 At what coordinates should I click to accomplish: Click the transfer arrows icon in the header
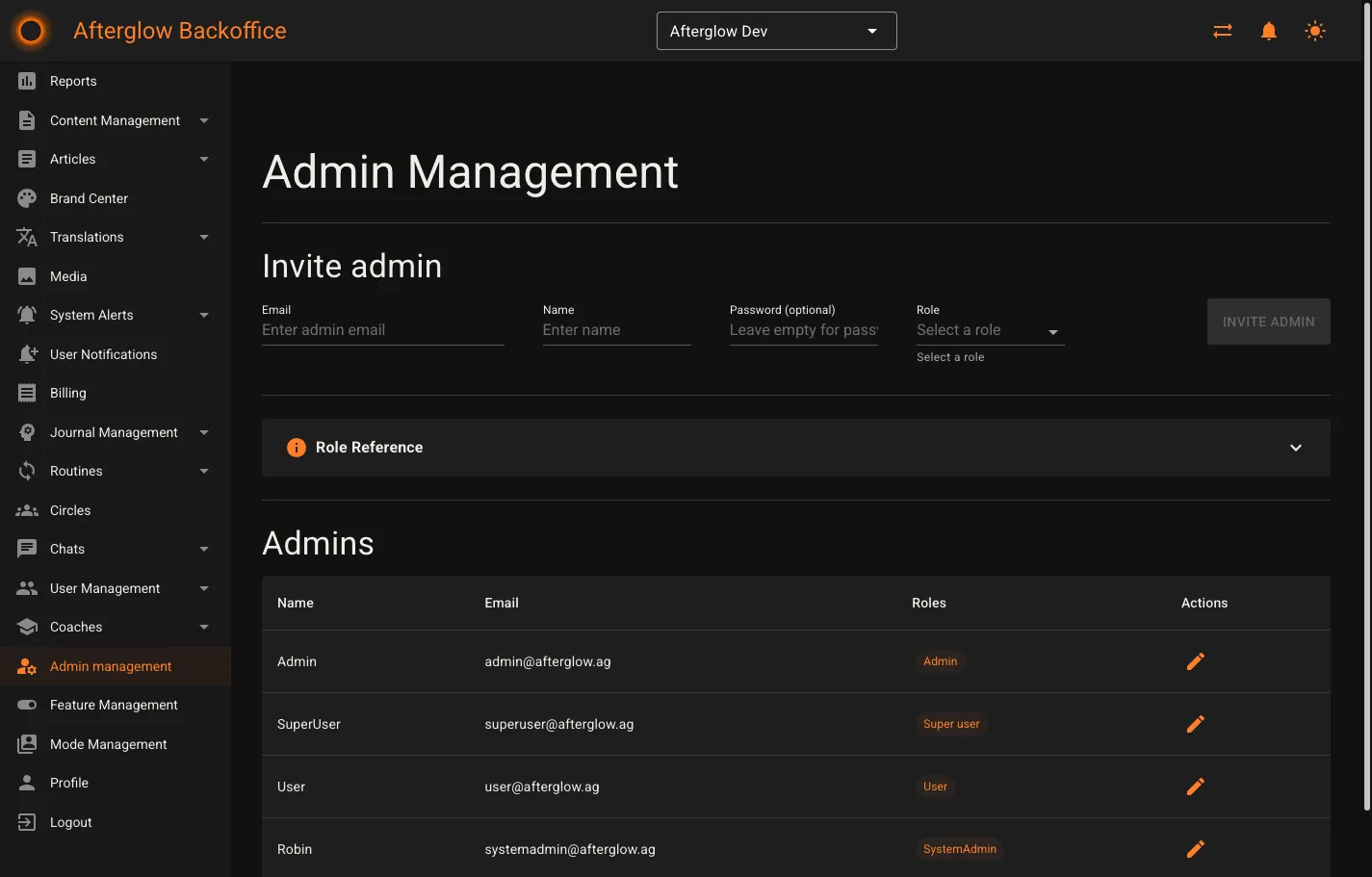tap(1222, 30)
